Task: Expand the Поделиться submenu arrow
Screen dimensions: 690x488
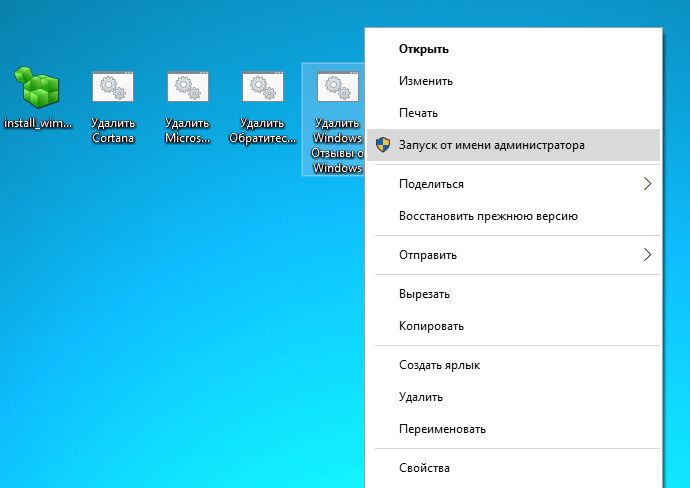Action: 647,184
